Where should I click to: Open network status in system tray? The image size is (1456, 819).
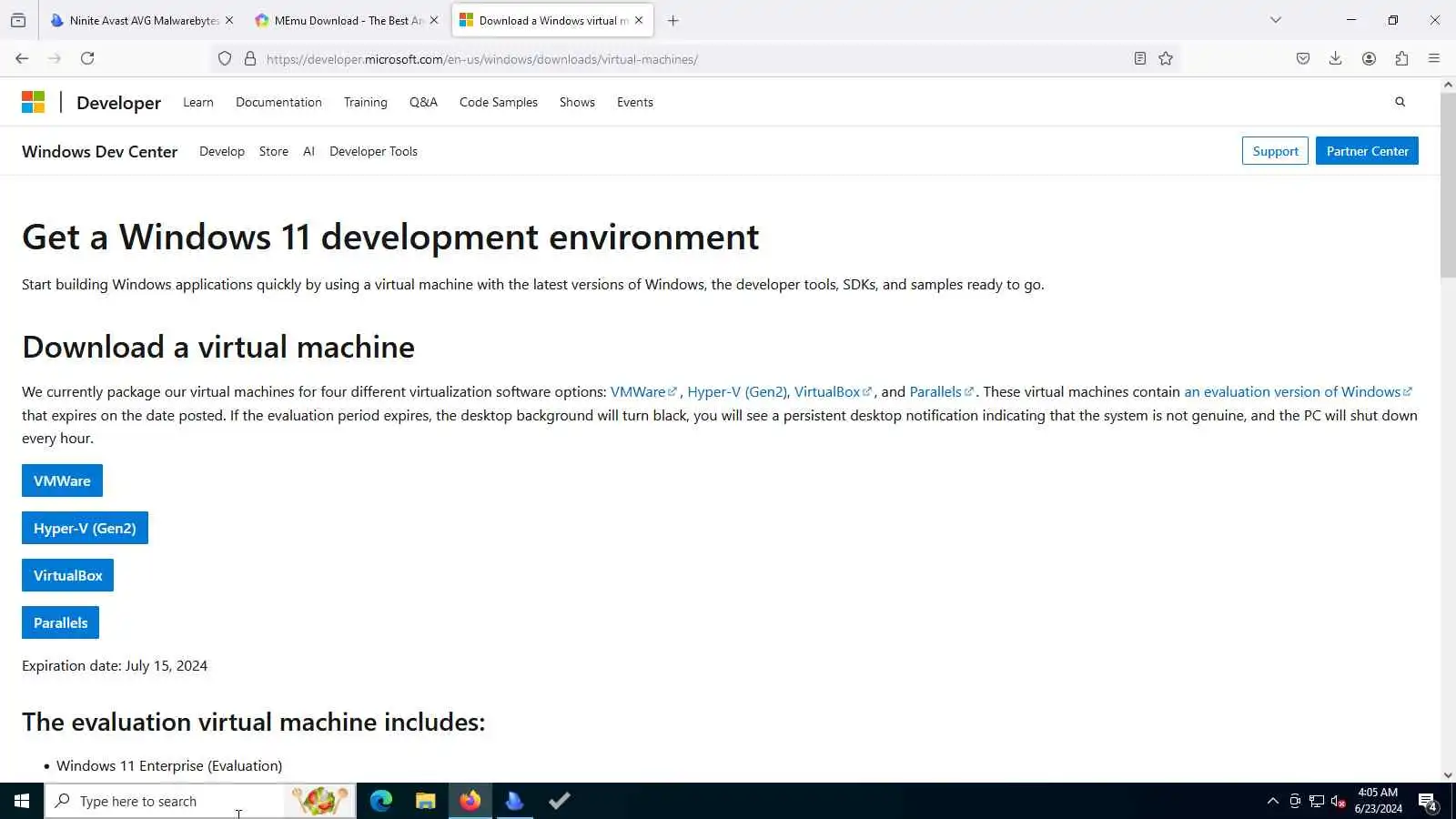(x=1317, y=802)
